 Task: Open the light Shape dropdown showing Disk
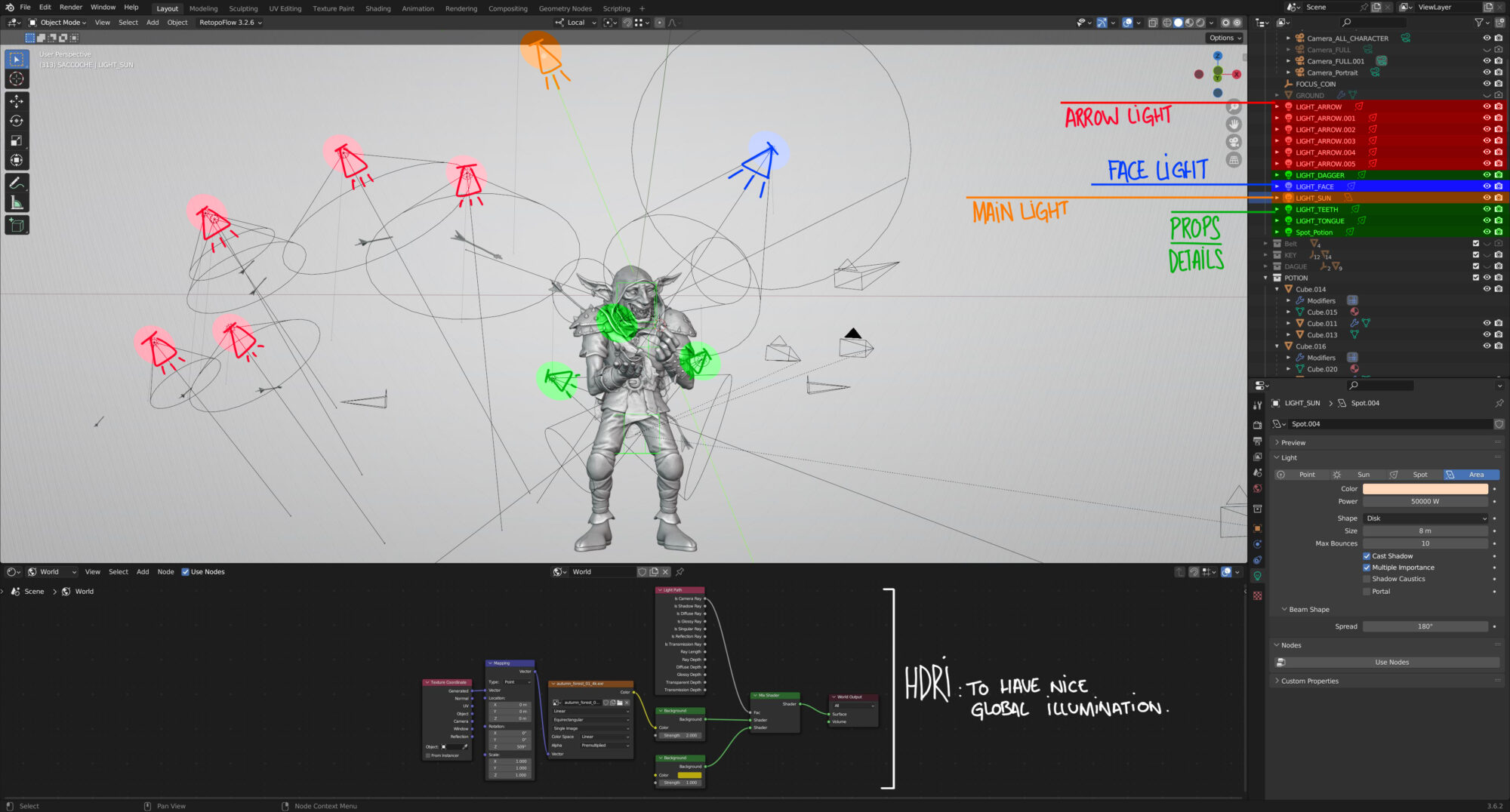click(1425, 518)
